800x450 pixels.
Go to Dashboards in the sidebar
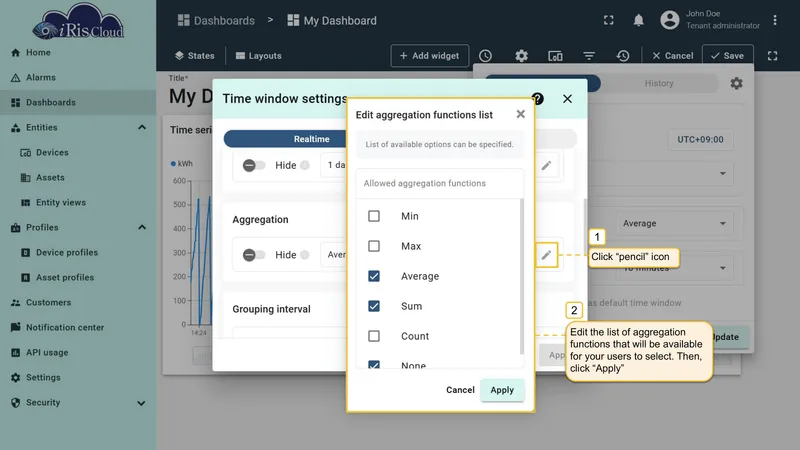click(x=78, y=103)
